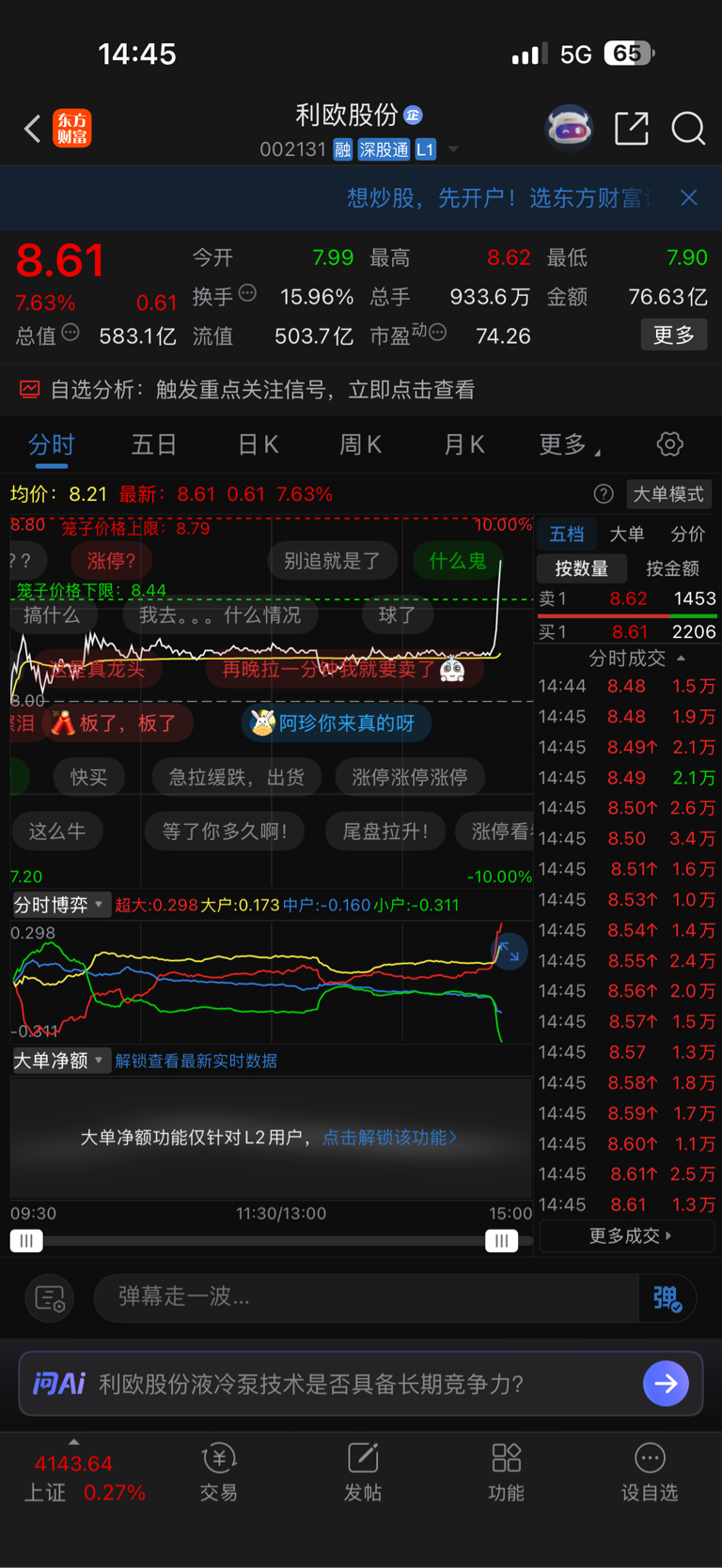
Task: Tap the 阿珍你来真的呀 comment bubble
Action: click(336, 722)
